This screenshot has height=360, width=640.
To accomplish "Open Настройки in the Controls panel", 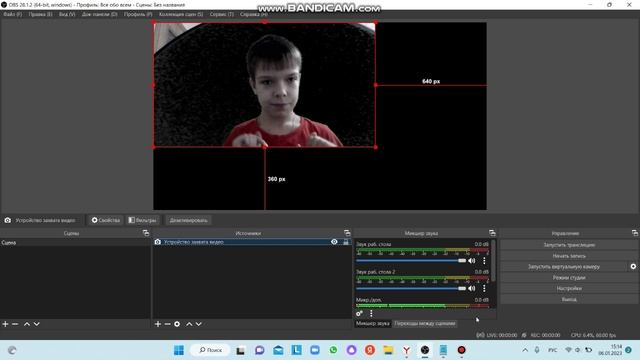I will point(569,288).
